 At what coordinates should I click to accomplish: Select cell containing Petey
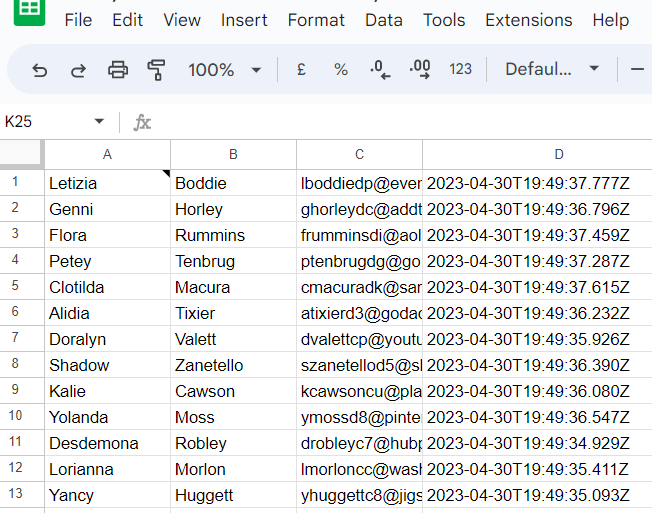pos(107,261)
